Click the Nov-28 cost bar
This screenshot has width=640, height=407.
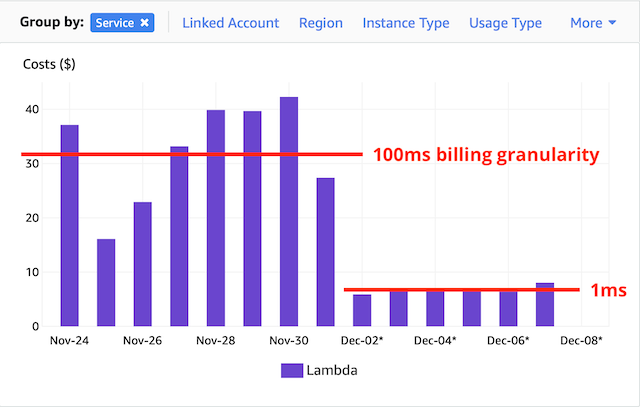pos(216,218)
